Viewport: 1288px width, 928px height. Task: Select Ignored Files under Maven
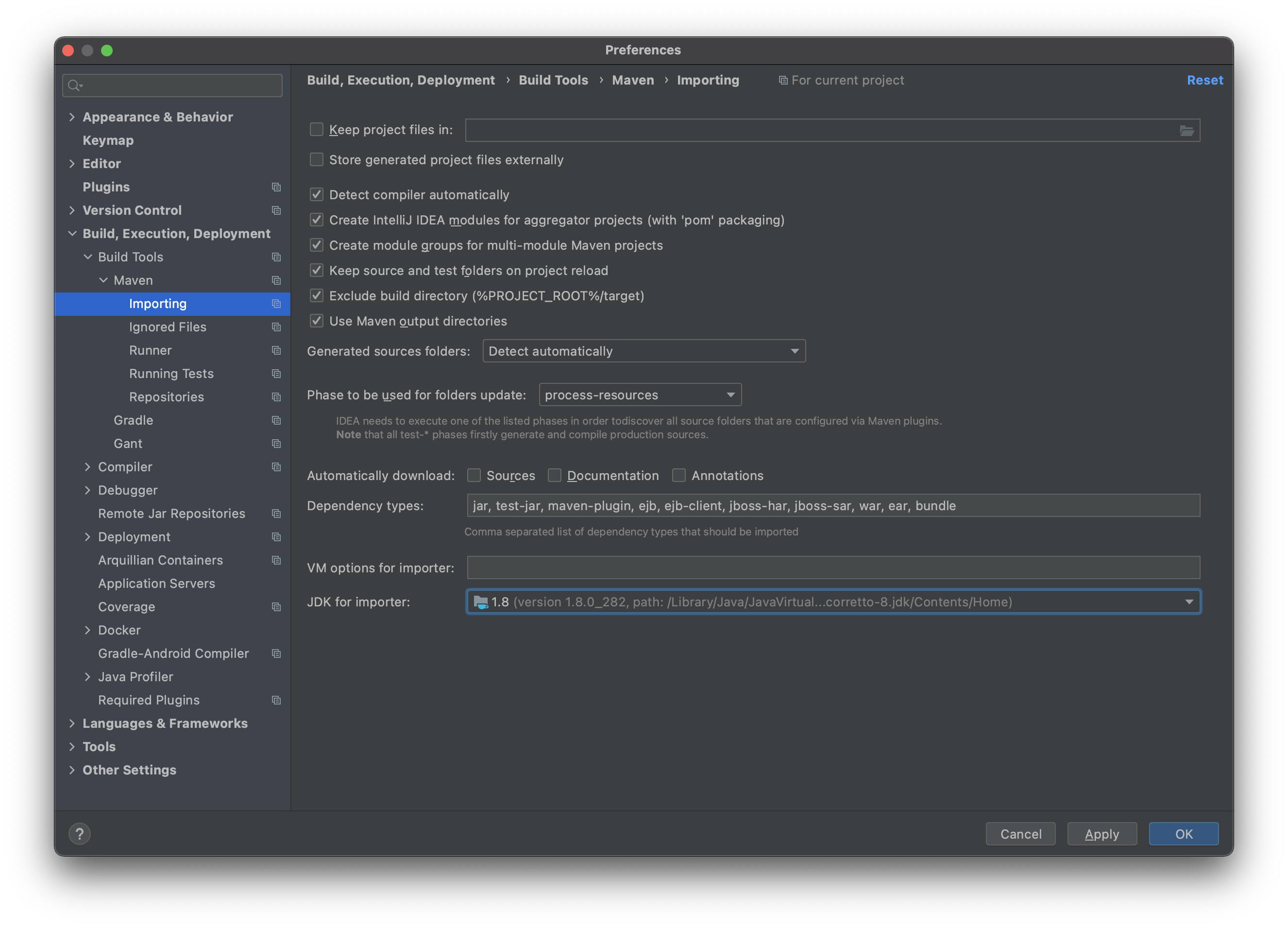(x=168, y=327)
